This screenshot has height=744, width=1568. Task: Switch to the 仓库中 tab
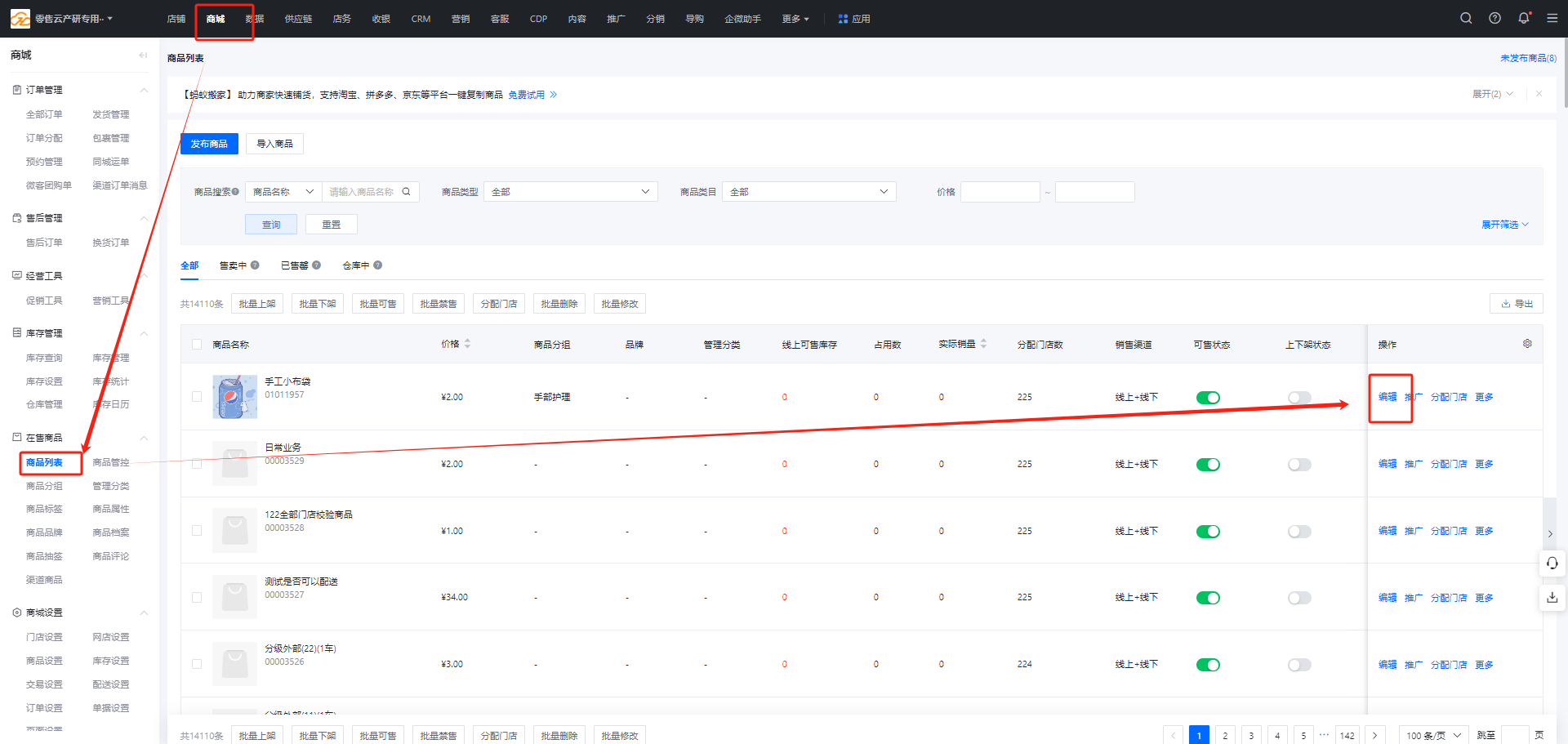(355, 265)
